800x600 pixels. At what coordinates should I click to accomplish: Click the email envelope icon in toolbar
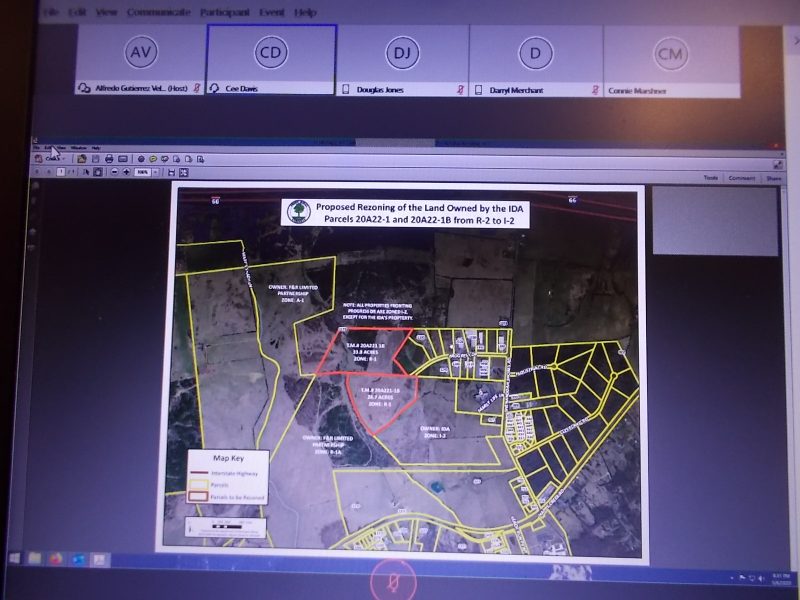[122, 158]
